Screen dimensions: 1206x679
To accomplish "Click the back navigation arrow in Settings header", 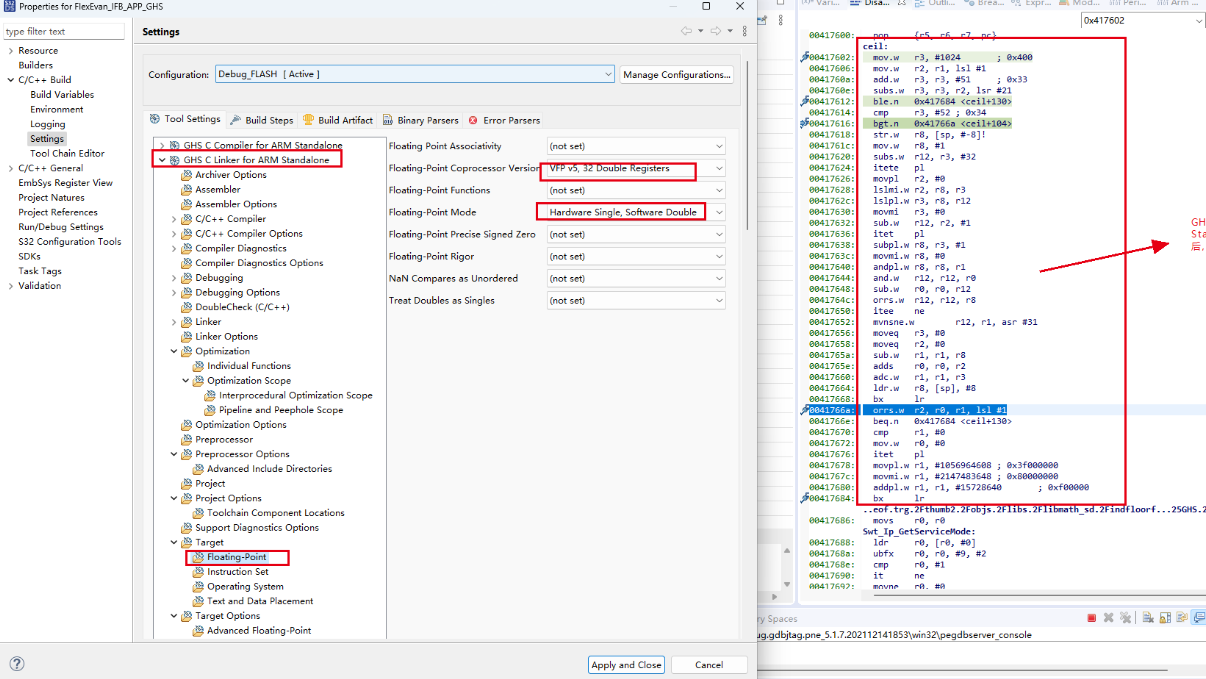I will (x=687, y=32).
